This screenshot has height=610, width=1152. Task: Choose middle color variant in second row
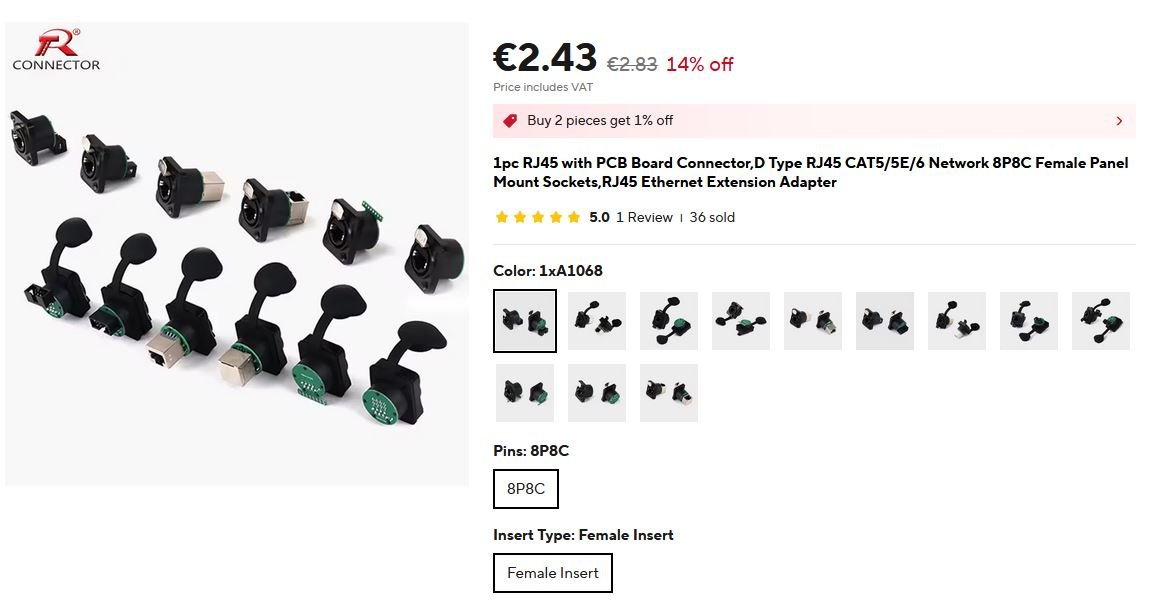[x=597, y=393]
